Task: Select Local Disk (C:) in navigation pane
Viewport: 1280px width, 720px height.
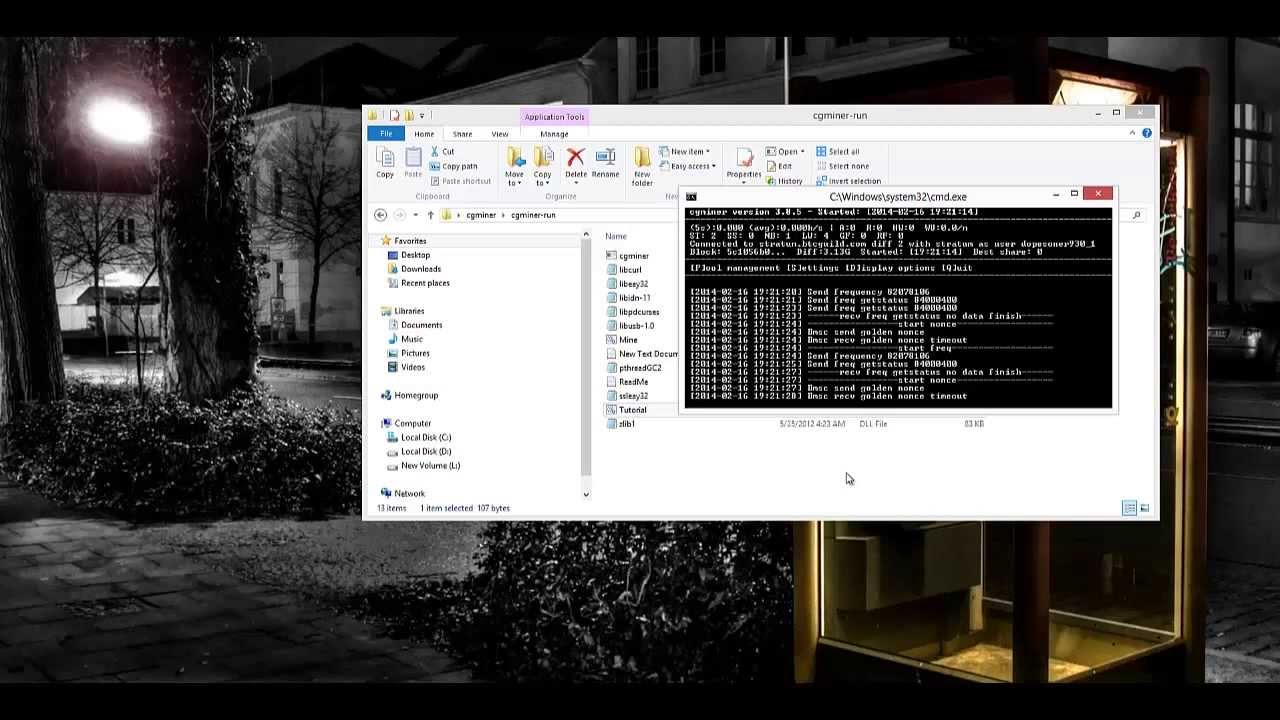Action: tap(425, 437)
